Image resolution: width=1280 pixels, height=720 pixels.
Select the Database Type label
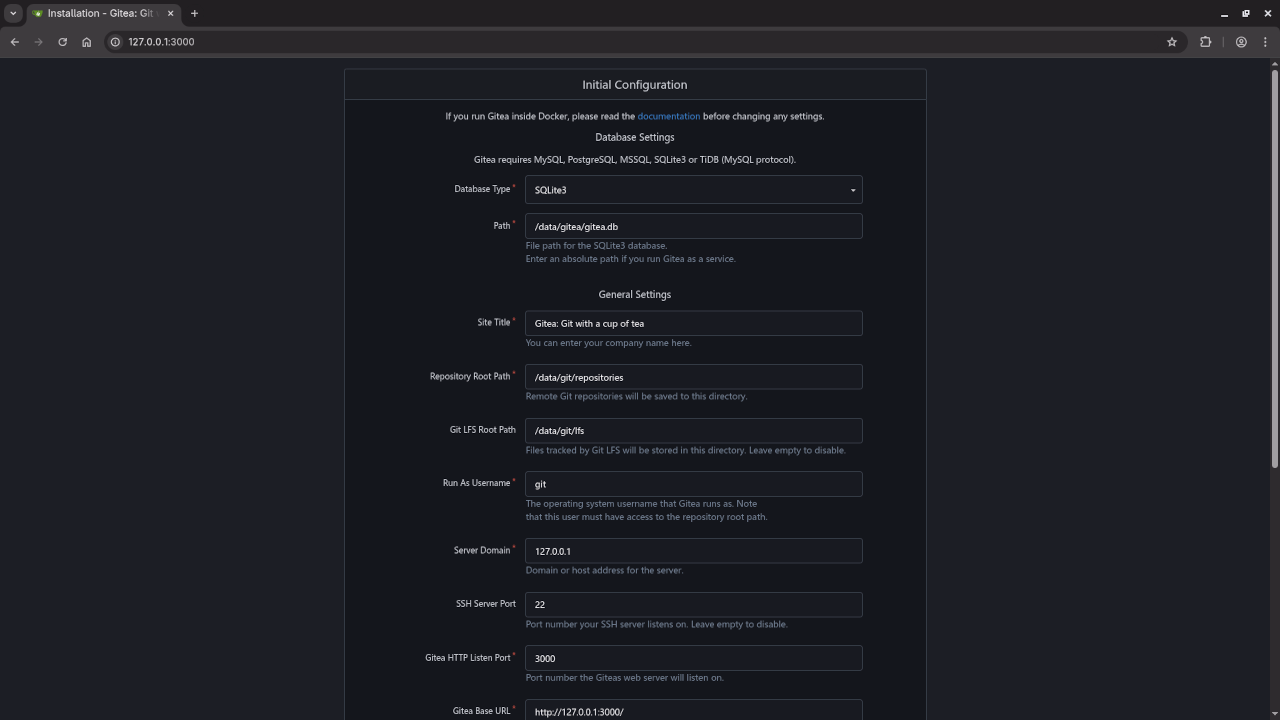pos(482,189)
